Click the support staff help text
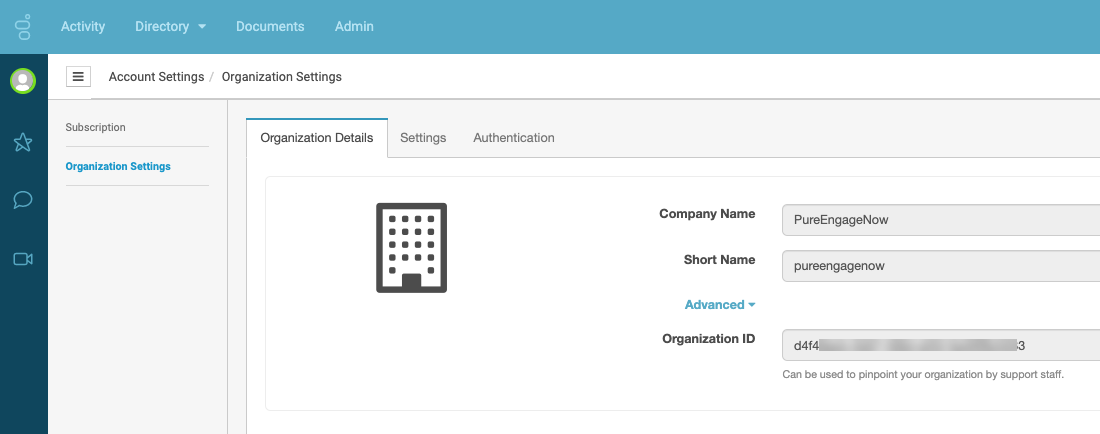The image size is (1100, 434). click(x=923, y=375)
